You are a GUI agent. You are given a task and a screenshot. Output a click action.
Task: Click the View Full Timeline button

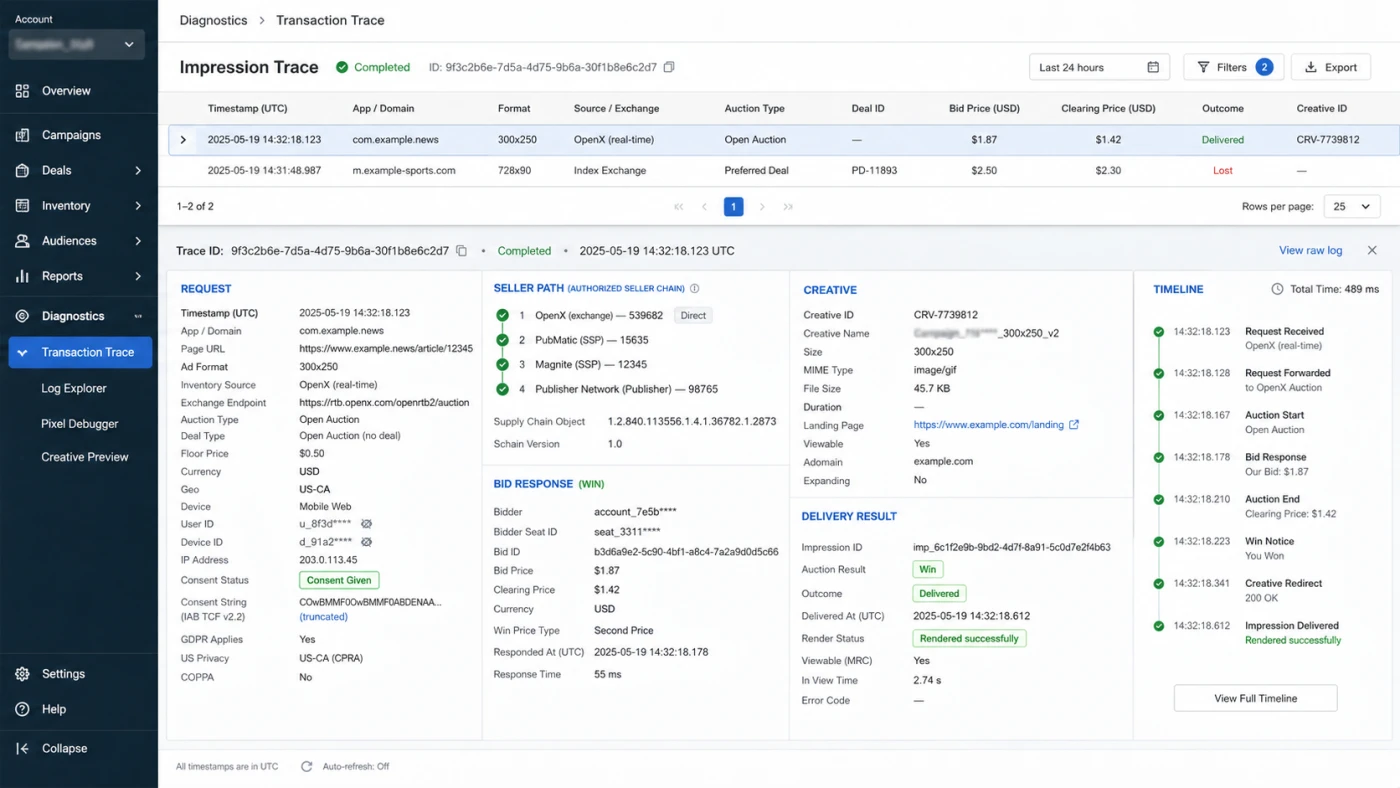tap(1255, 698)
